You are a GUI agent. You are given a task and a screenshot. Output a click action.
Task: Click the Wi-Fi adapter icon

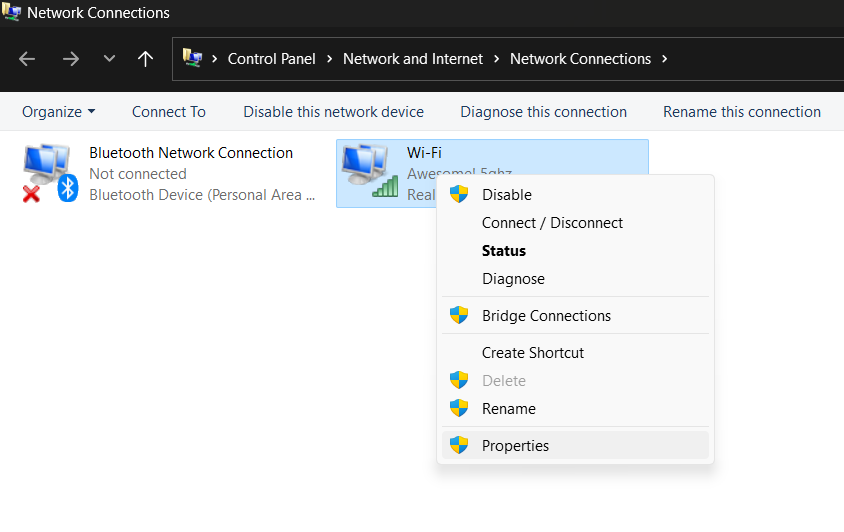(x=370, y=171)
